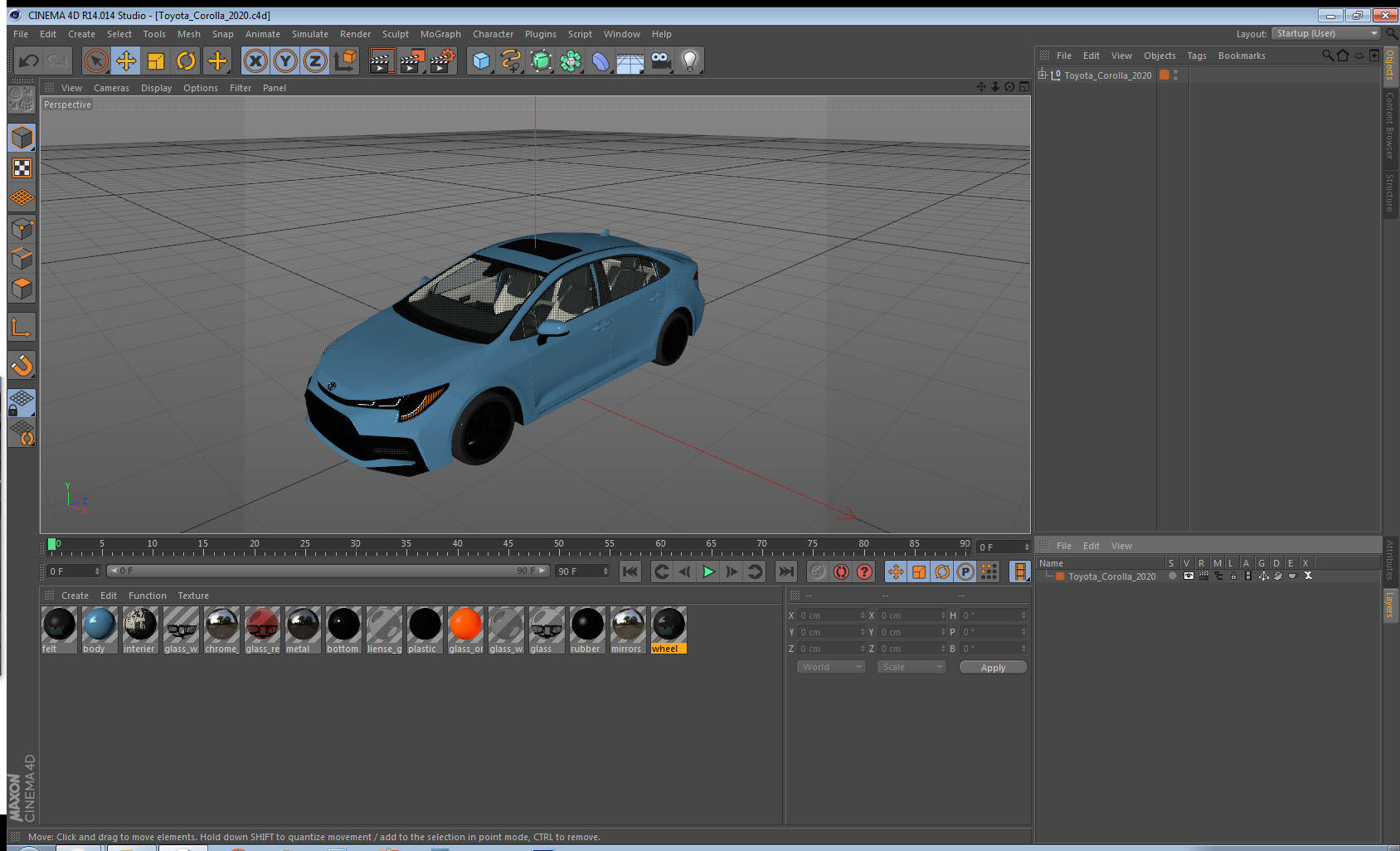Open Object Manager Tags menu
The height and width of the screenshot is (851, 1400).
pos(1197,56)
